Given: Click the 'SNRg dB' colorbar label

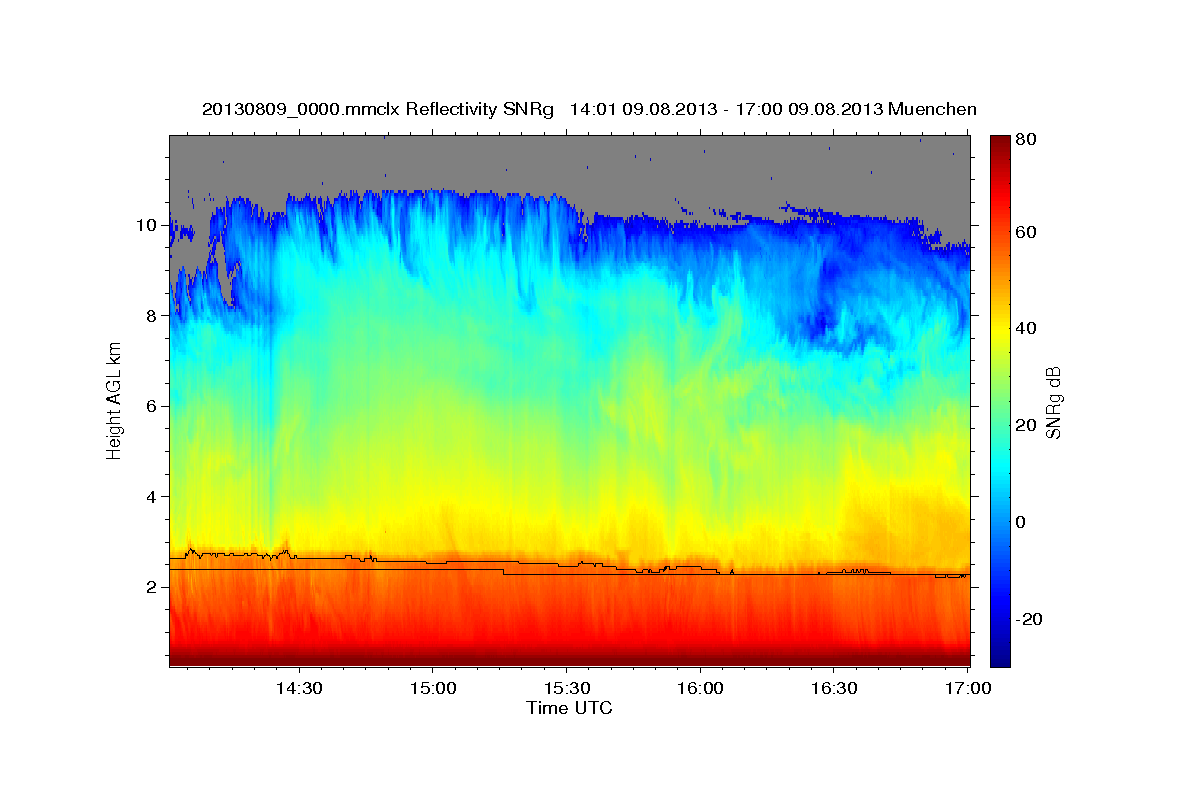Looking at the screenshot, I should click(1052, 402).
